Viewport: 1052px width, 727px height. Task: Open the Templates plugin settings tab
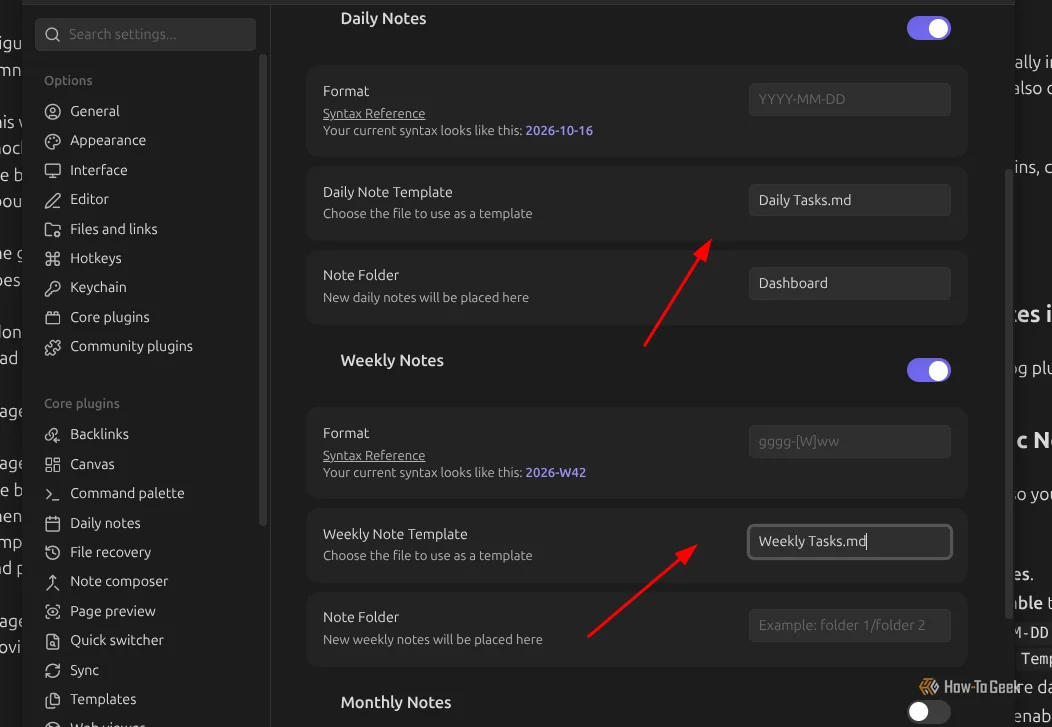coord(103,700)
